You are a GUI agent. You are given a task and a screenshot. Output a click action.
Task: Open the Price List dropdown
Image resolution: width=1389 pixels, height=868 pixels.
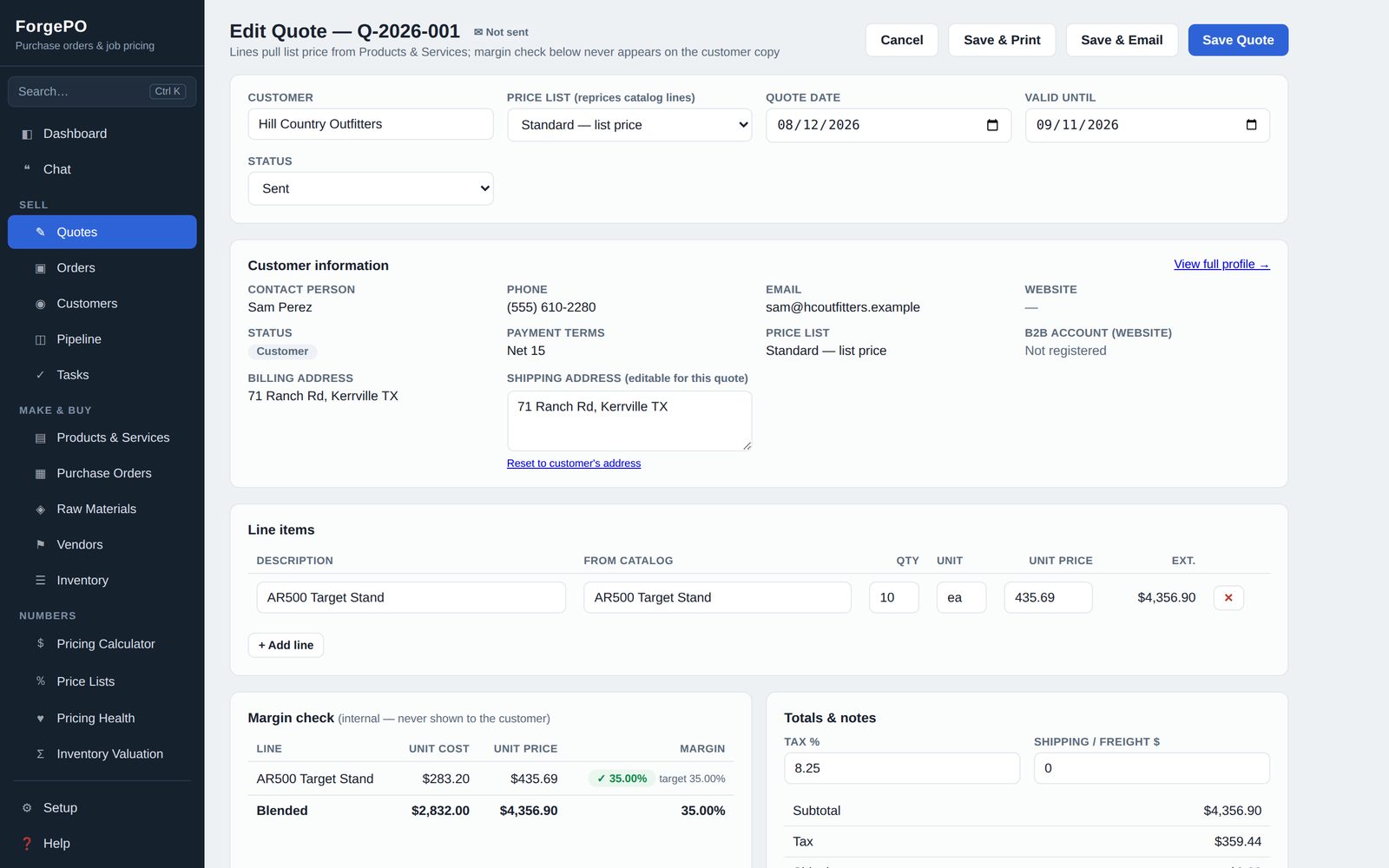coord(629,125)
